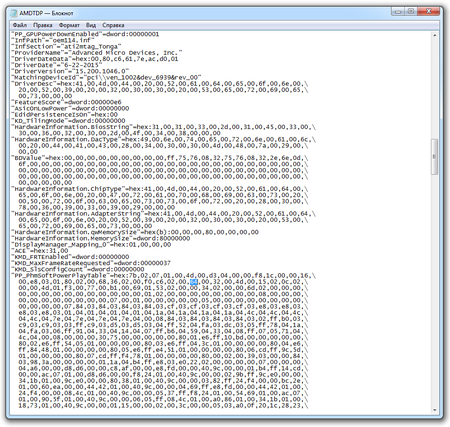Close the AMDTDP Notepad window

click(x=429, y=12)
